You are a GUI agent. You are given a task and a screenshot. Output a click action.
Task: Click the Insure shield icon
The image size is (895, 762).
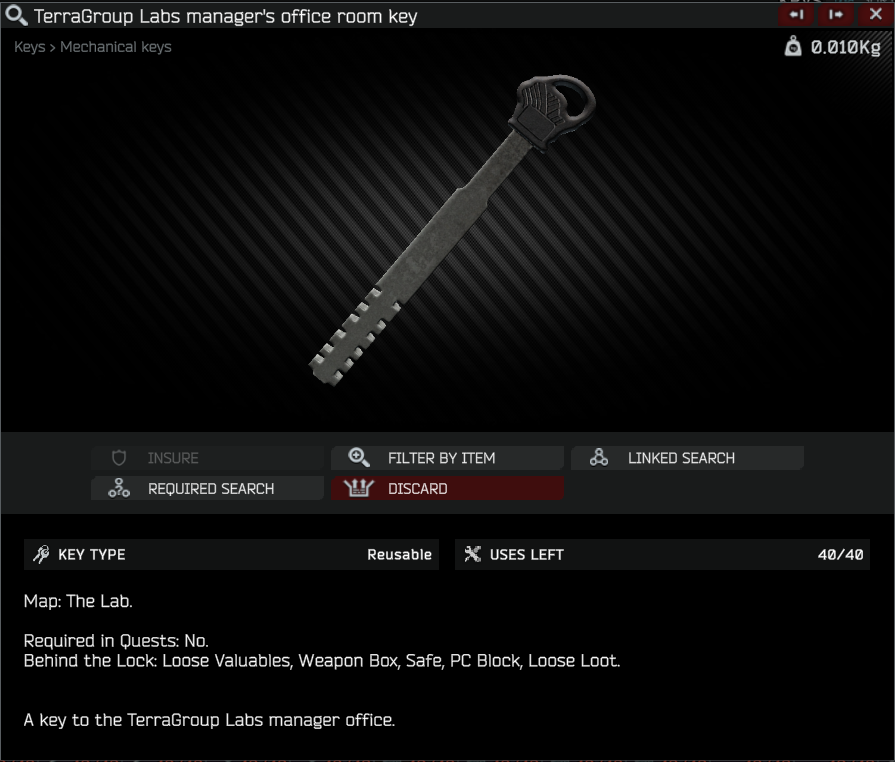[x=119, y=458]
